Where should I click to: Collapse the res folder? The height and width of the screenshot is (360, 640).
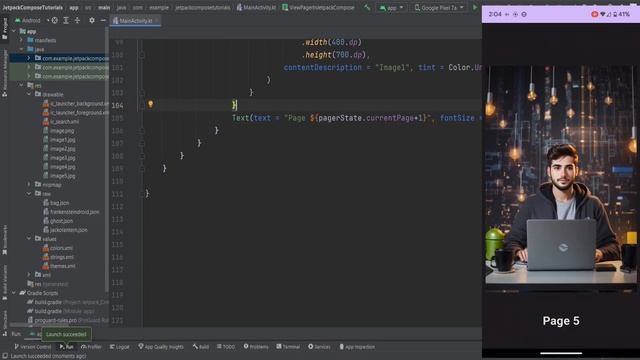point(22,85)
